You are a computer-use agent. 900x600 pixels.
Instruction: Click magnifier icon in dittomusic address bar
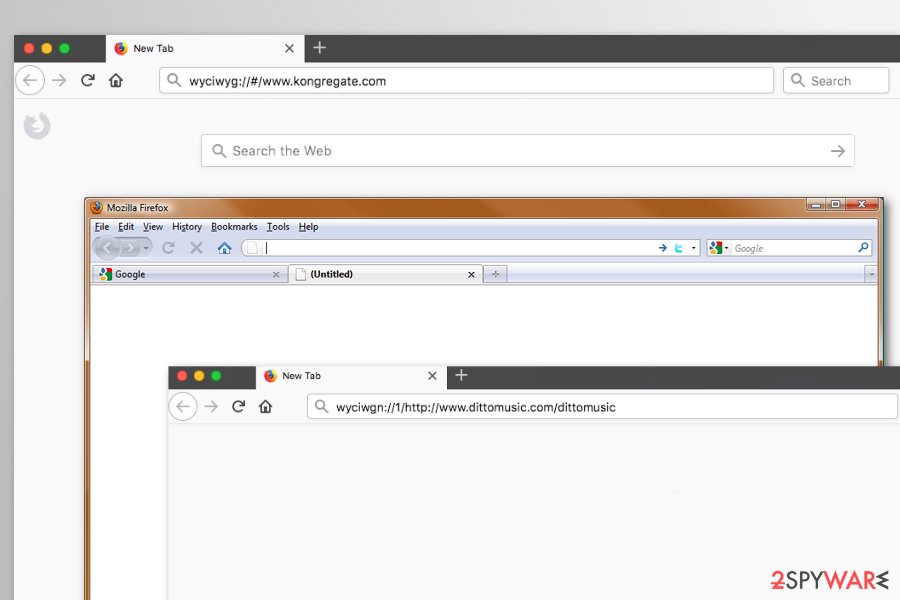[x=321, y=407]
